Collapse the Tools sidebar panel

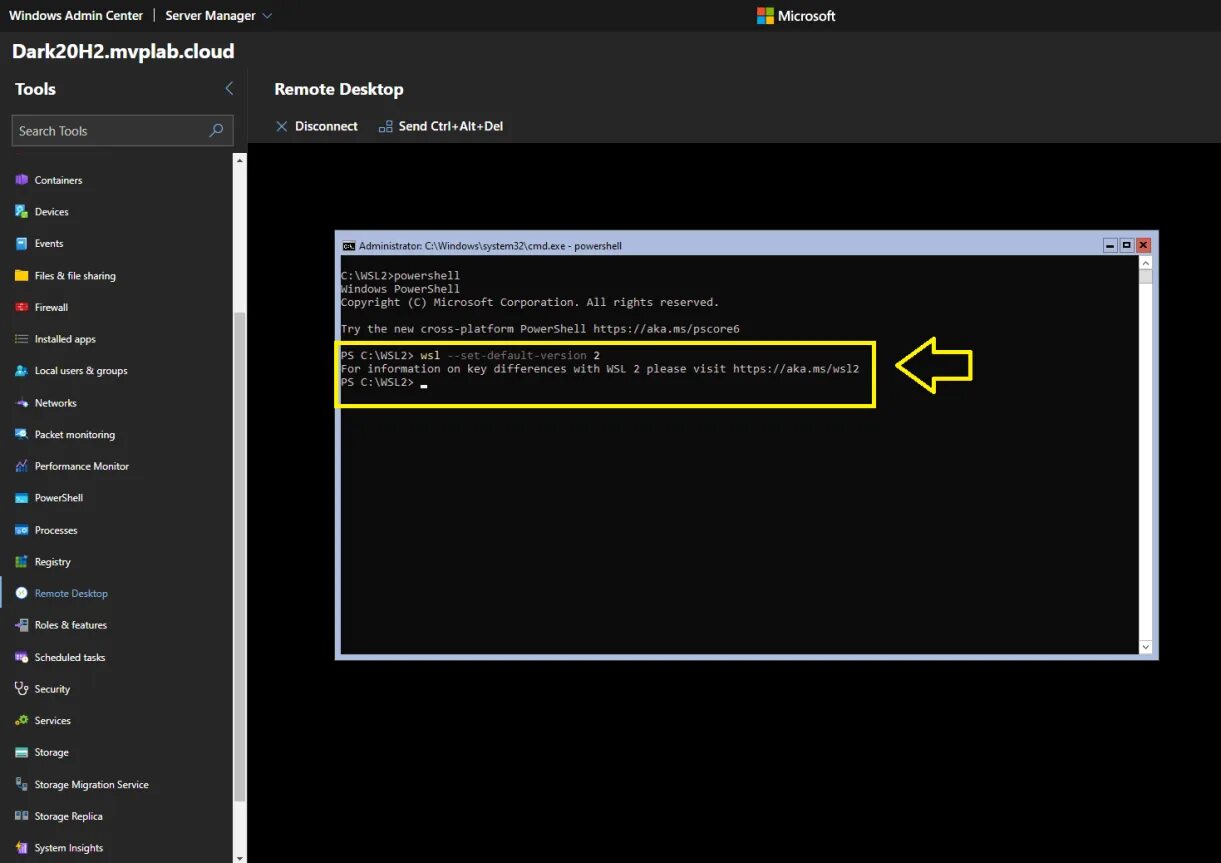[229, 88]
